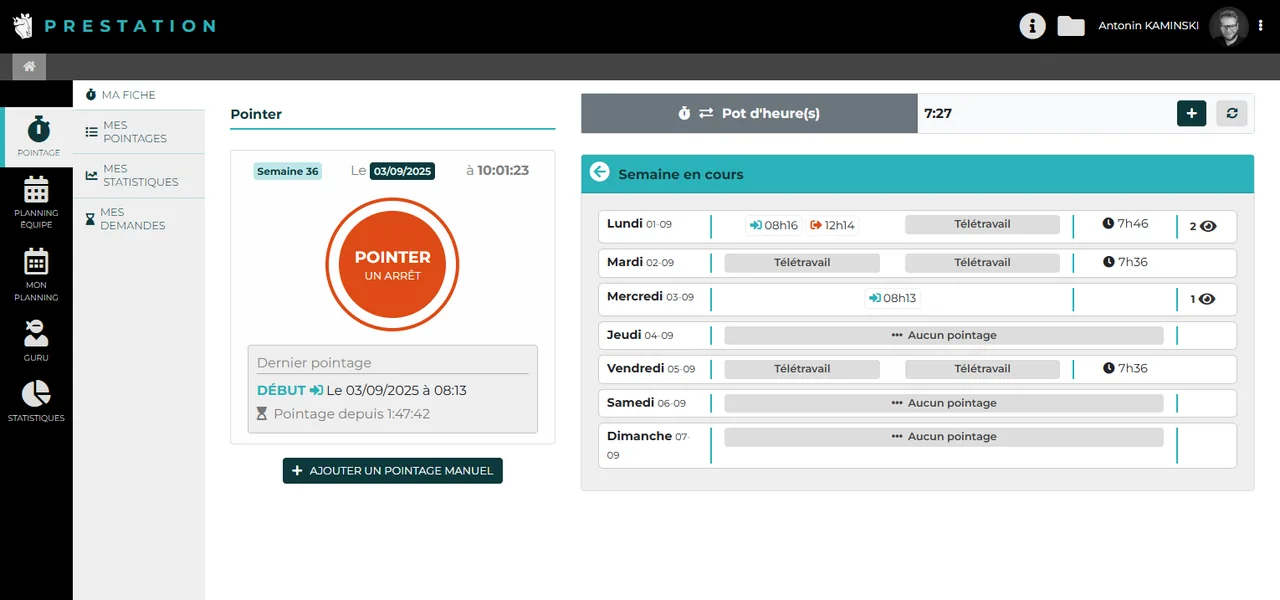1280x600 pixels.
Task: Open the user options three-dot menu
Action: click(x=1261, y=26)
